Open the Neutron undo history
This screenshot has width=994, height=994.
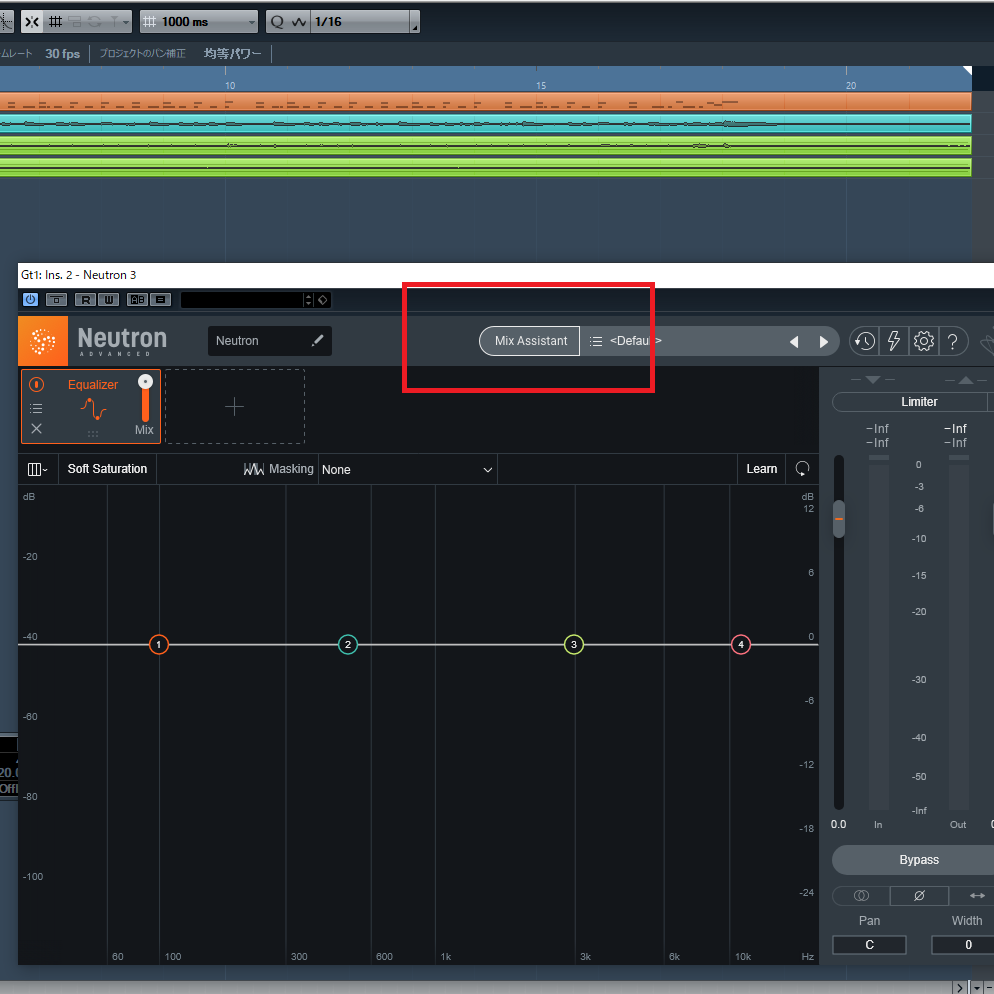point(865,341)
